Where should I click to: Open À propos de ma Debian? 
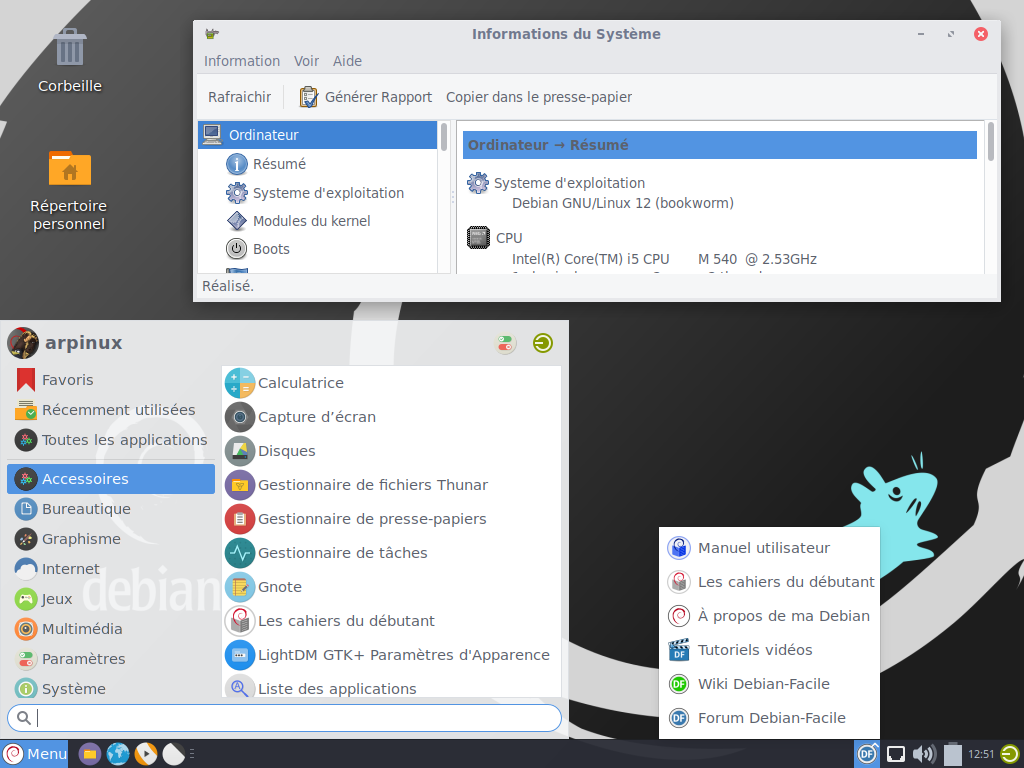[769, 616]
